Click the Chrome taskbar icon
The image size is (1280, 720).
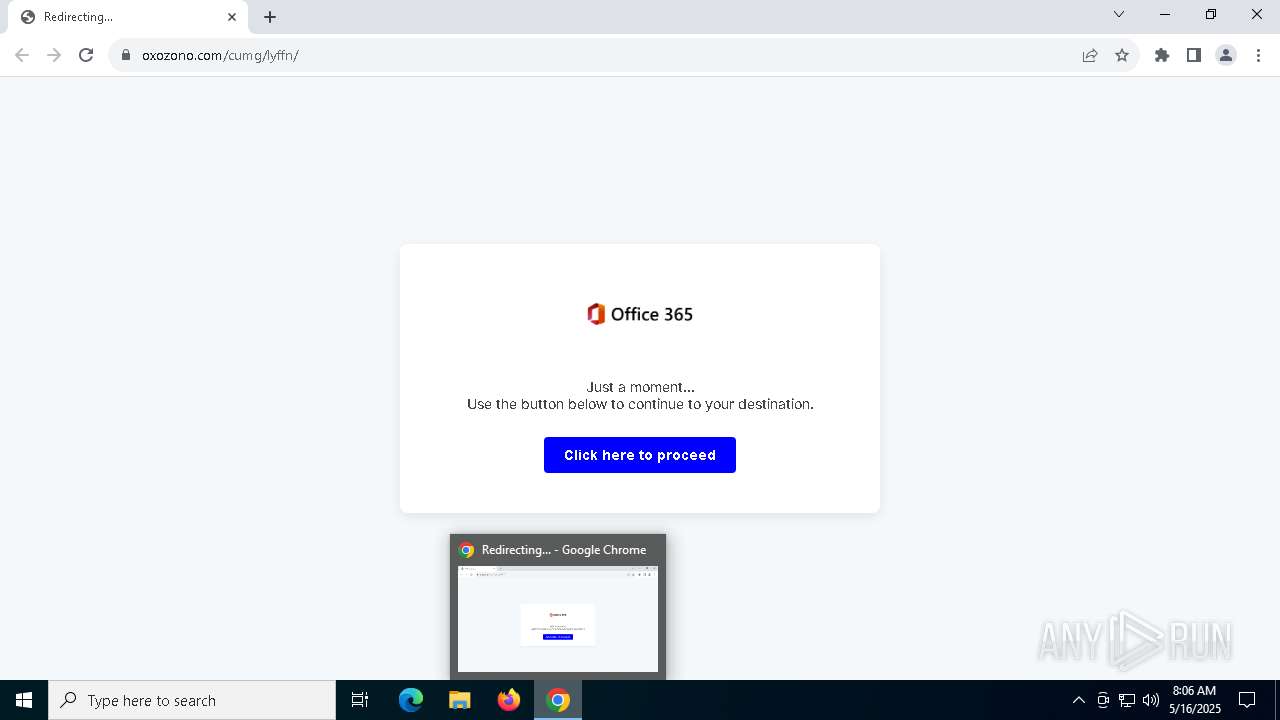tap(558, 700)
